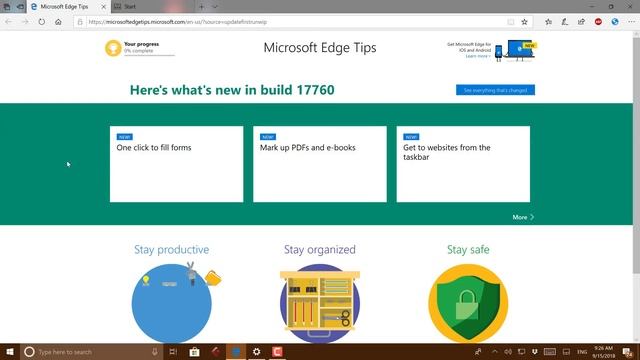This screenshot has width=640, height=360.
Task: Switch to the Start tab
Action: coord(151,7)
